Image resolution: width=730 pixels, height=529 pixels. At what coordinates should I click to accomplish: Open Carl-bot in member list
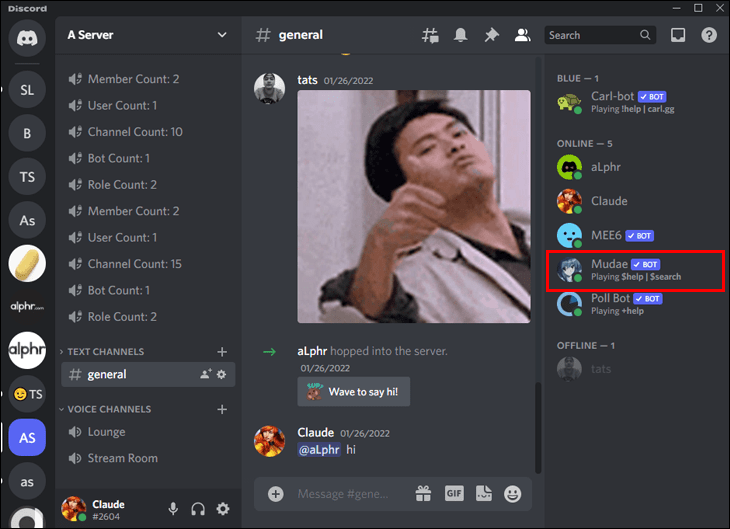coord(636,102)
